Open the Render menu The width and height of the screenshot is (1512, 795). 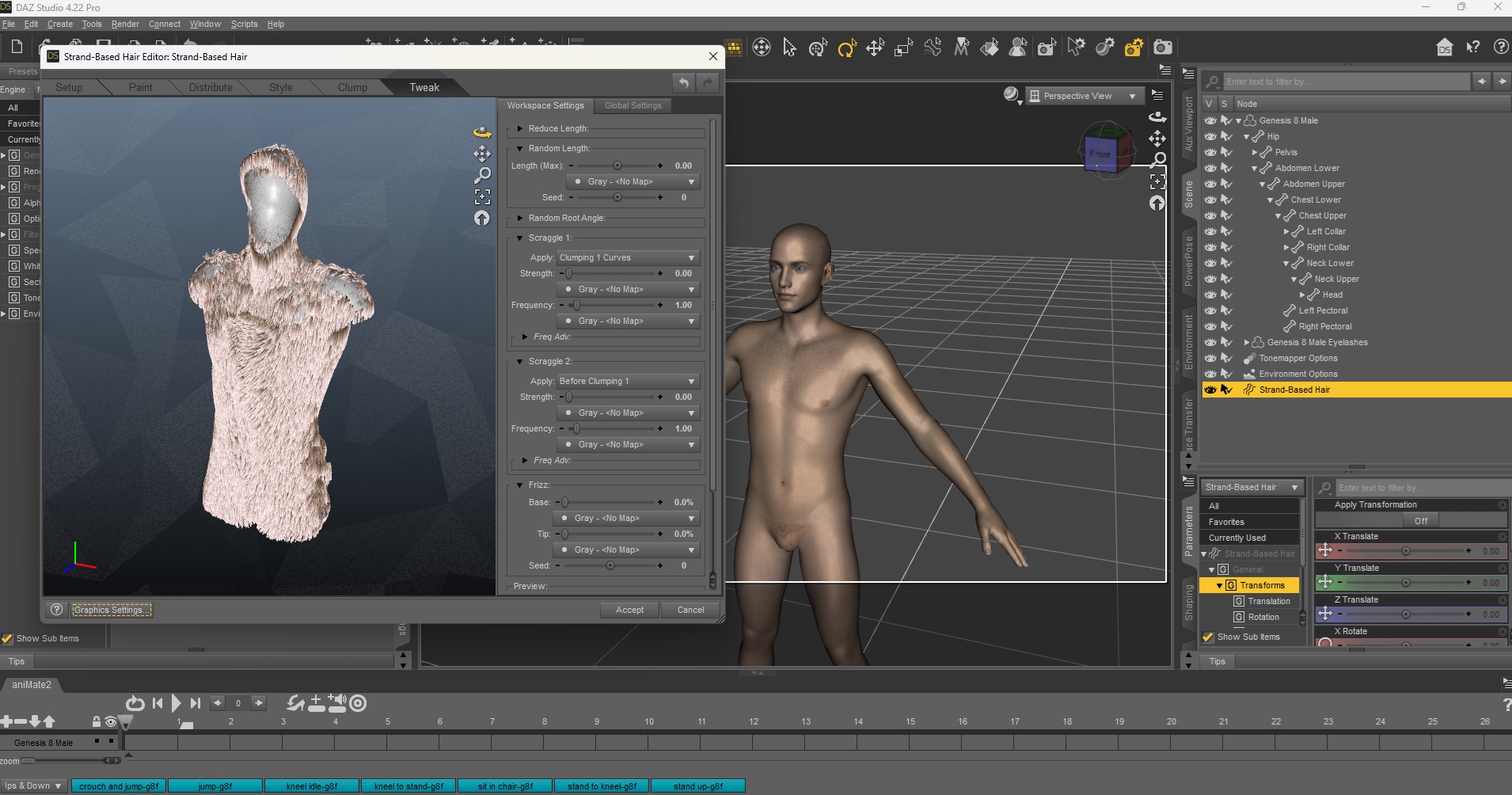(125, 24)
